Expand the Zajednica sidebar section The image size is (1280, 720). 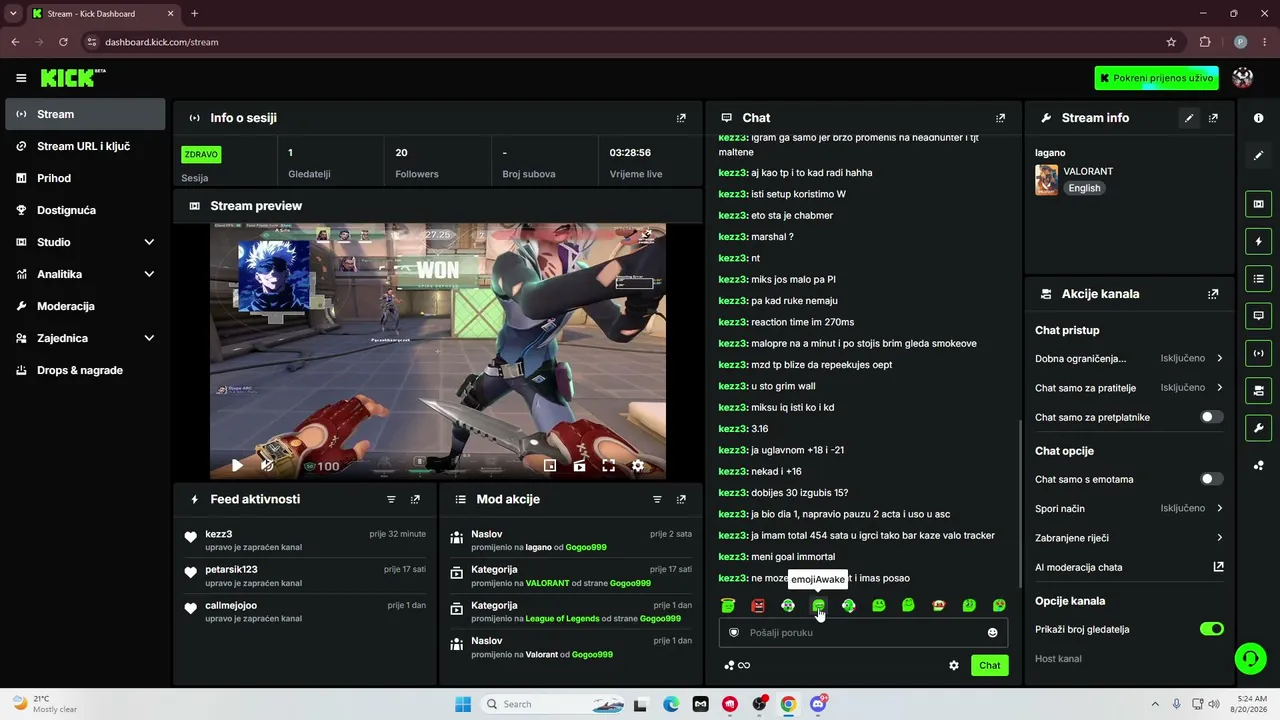coord(149,338)
